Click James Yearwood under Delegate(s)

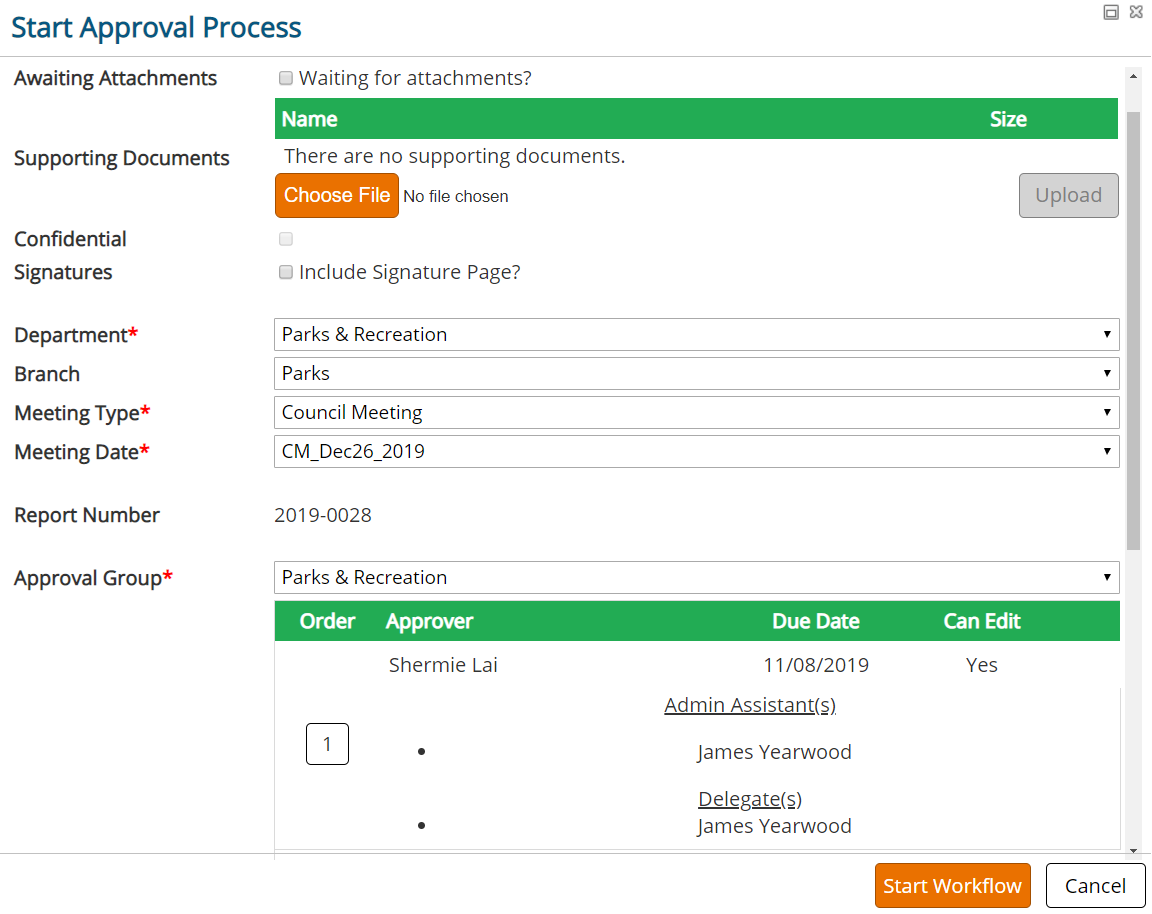pyautogui.click(x=774, y=826)
